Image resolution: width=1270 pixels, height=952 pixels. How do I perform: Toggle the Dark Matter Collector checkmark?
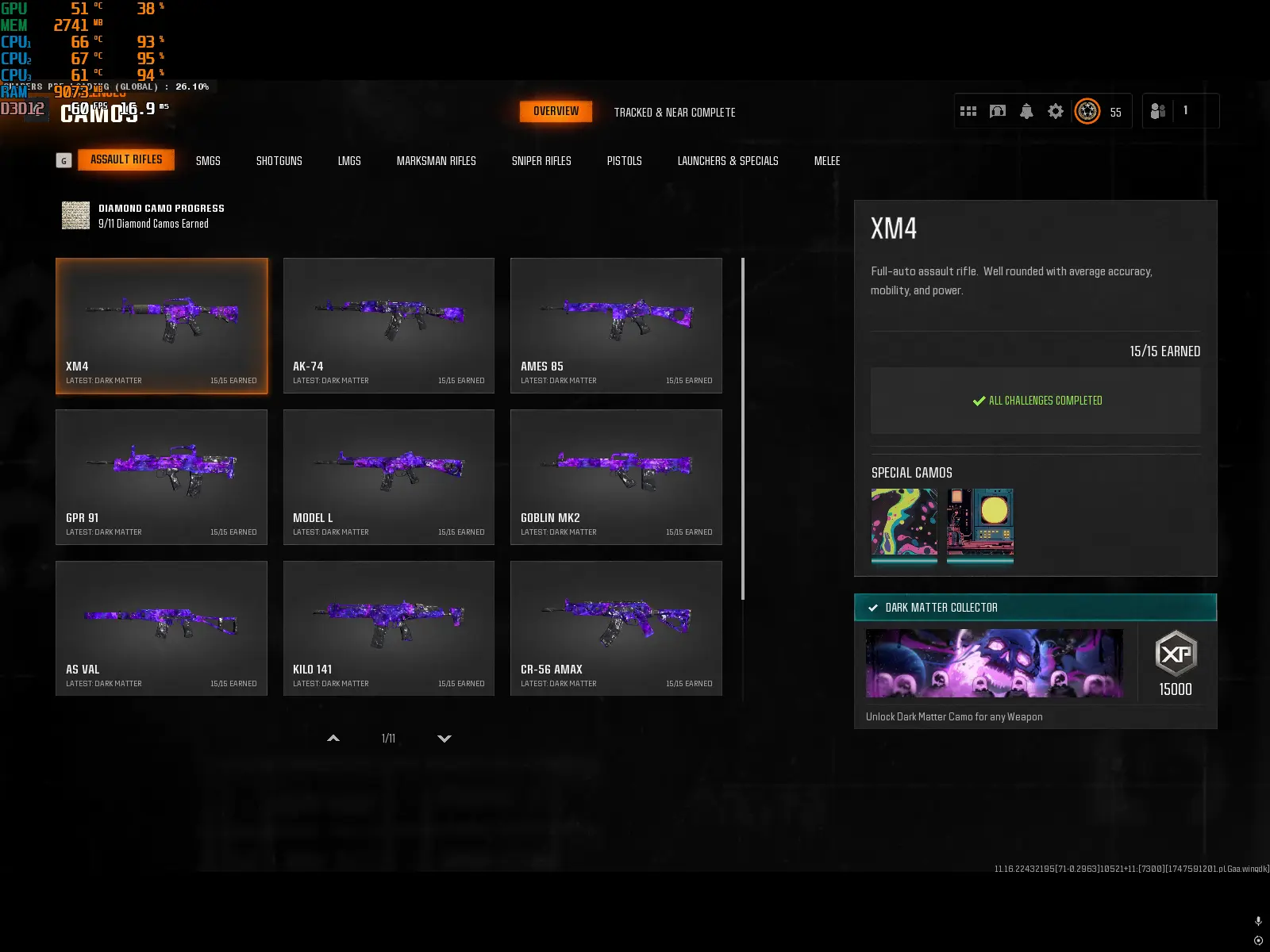pos(872,607)
